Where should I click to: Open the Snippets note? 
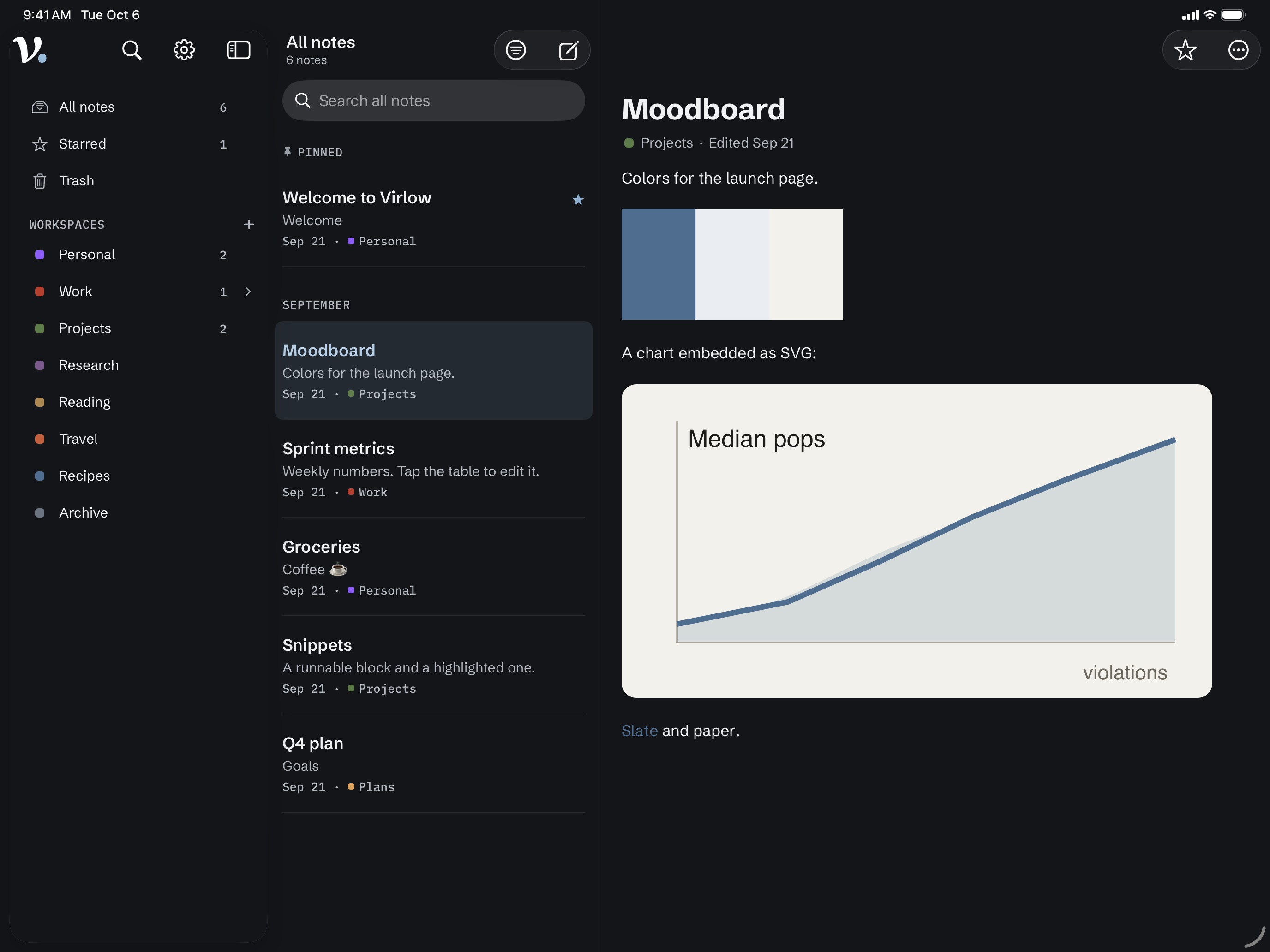(x=433, y=665)
